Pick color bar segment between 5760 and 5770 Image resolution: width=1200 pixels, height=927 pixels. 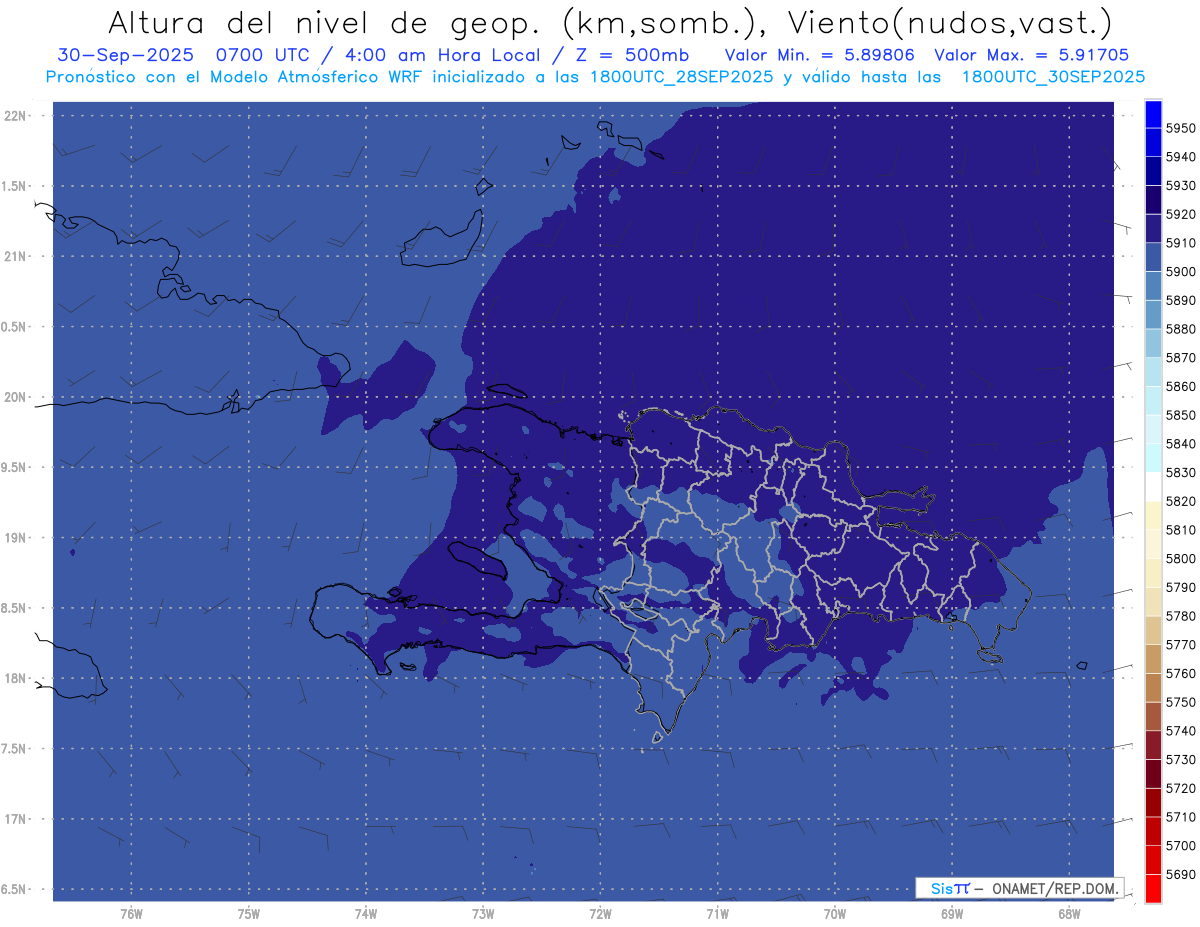1153,659
